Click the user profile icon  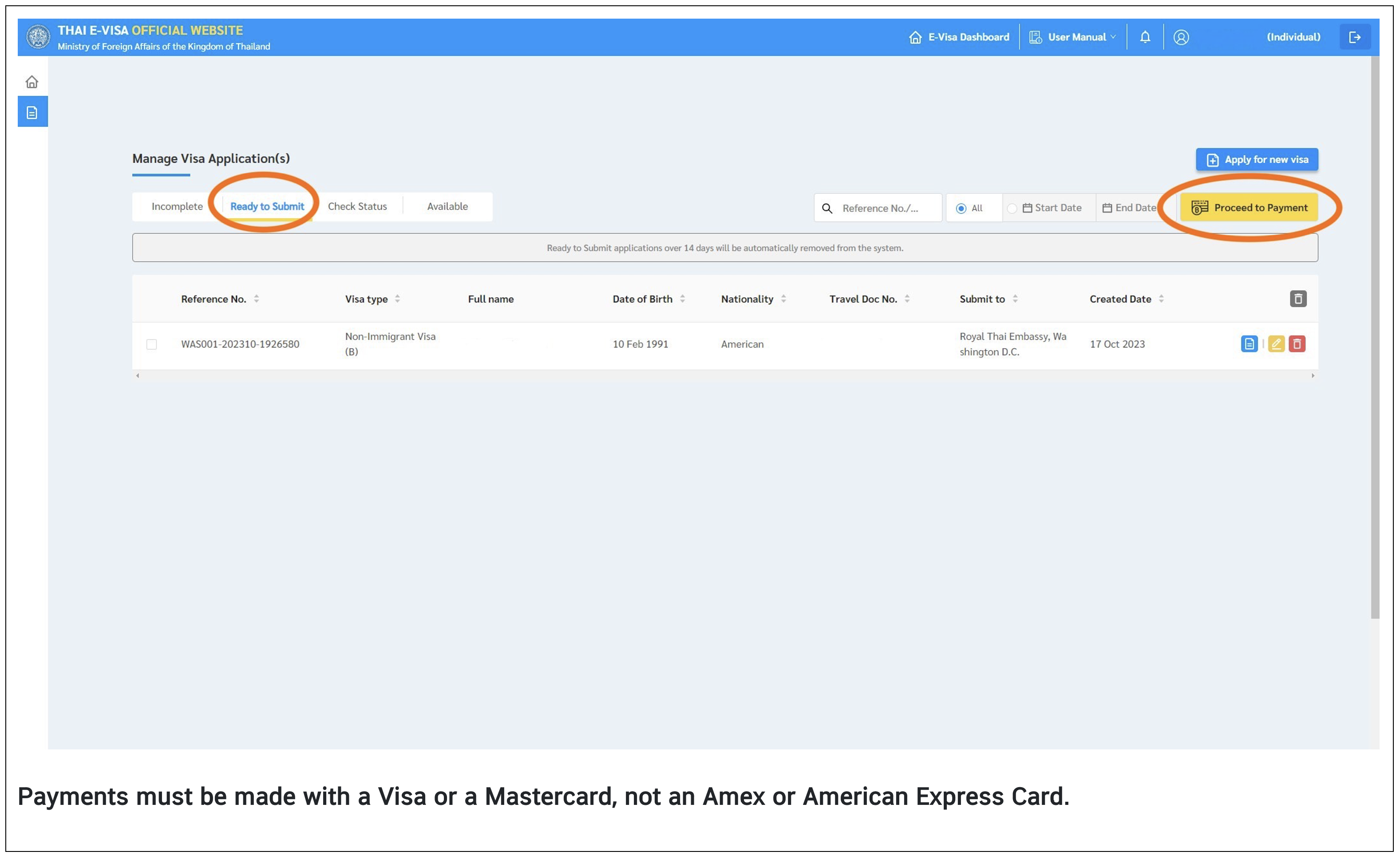[x=1182, y=36]
